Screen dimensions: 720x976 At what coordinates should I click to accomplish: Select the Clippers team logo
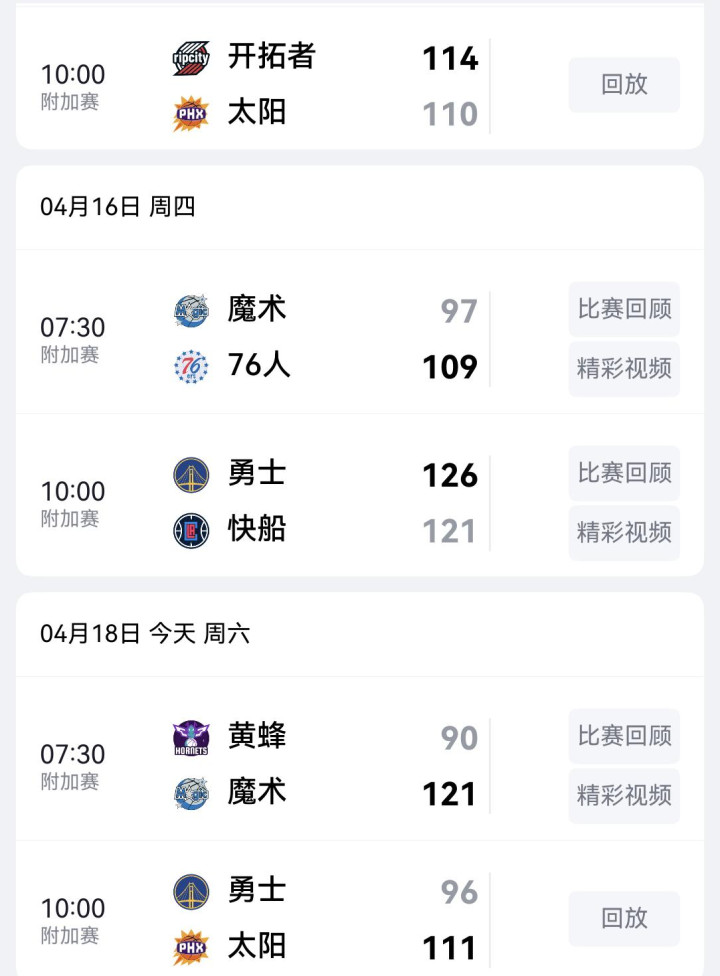[x=191, y=530]
